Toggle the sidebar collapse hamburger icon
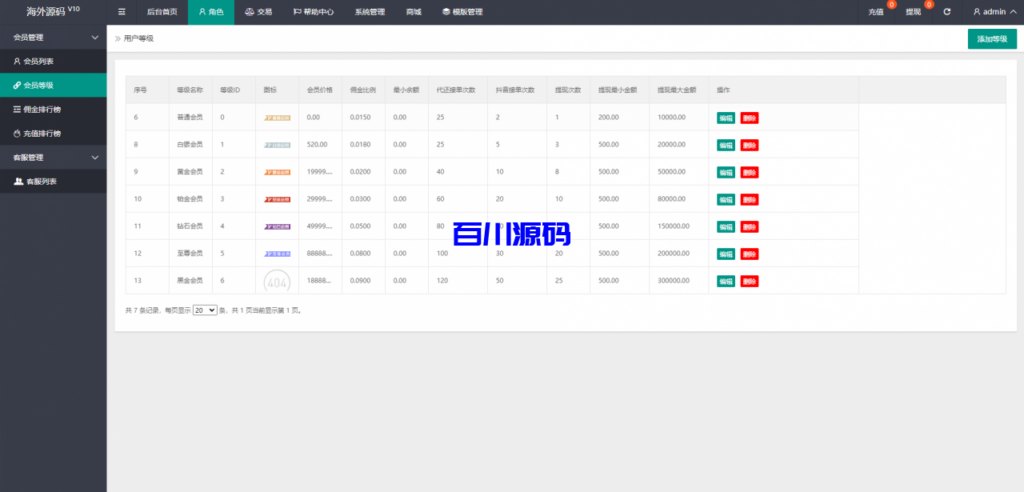Viewport: 1024px width, 492px height. point(121,12)
